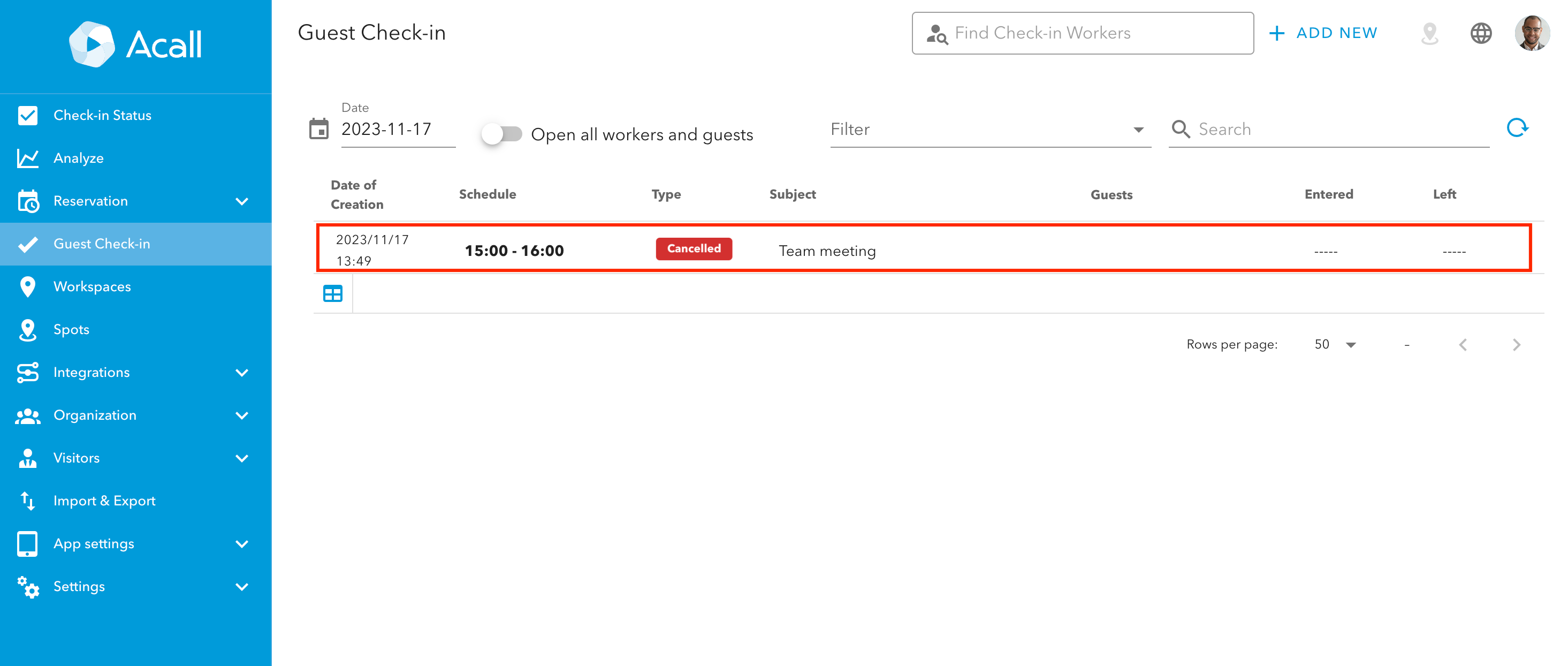The image size is (1568, 666).
Task: Click the Import & Export arrows icon
Action: [x=27, y=501]
